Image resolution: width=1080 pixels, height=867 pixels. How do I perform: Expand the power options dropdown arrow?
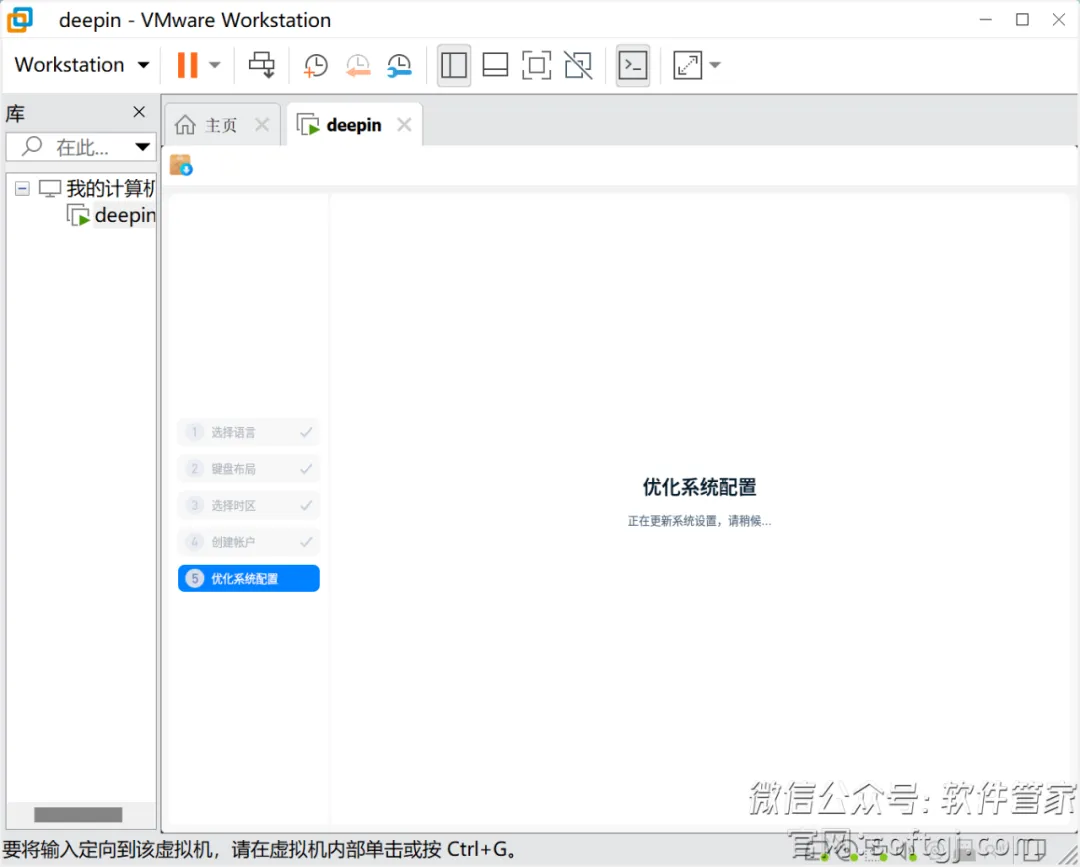[215, 65]
